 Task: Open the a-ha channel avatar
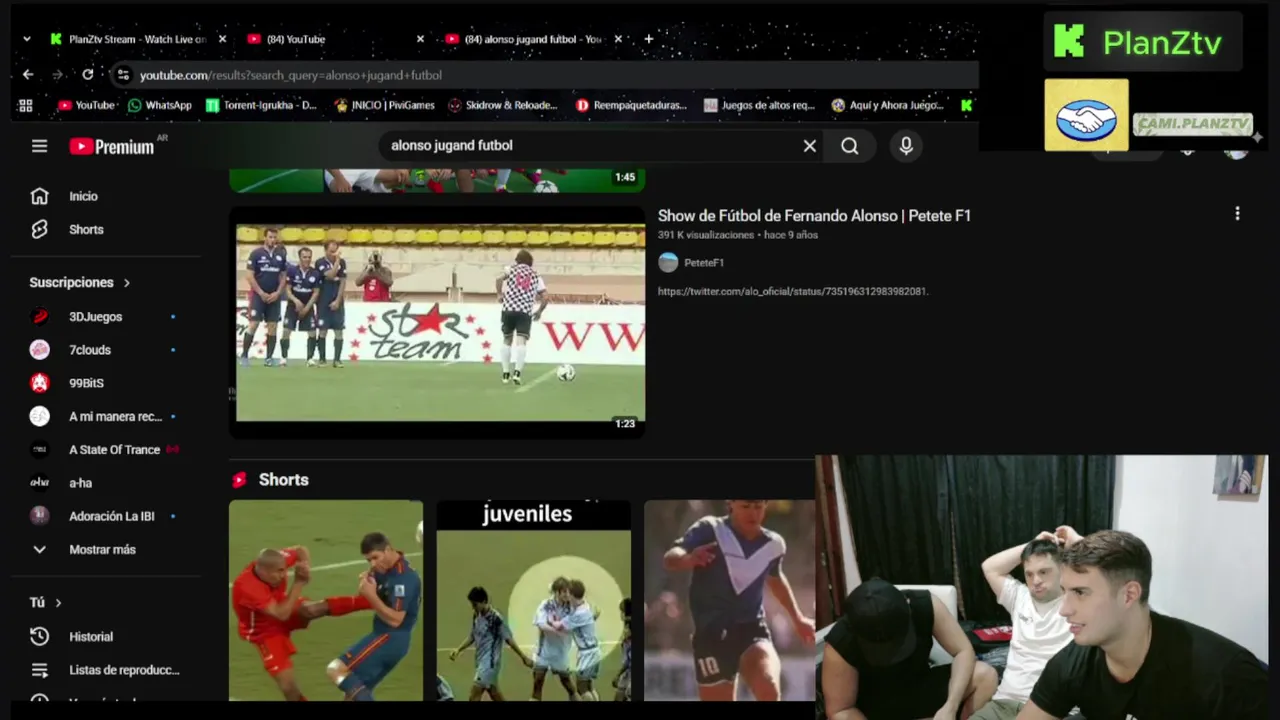39,483
